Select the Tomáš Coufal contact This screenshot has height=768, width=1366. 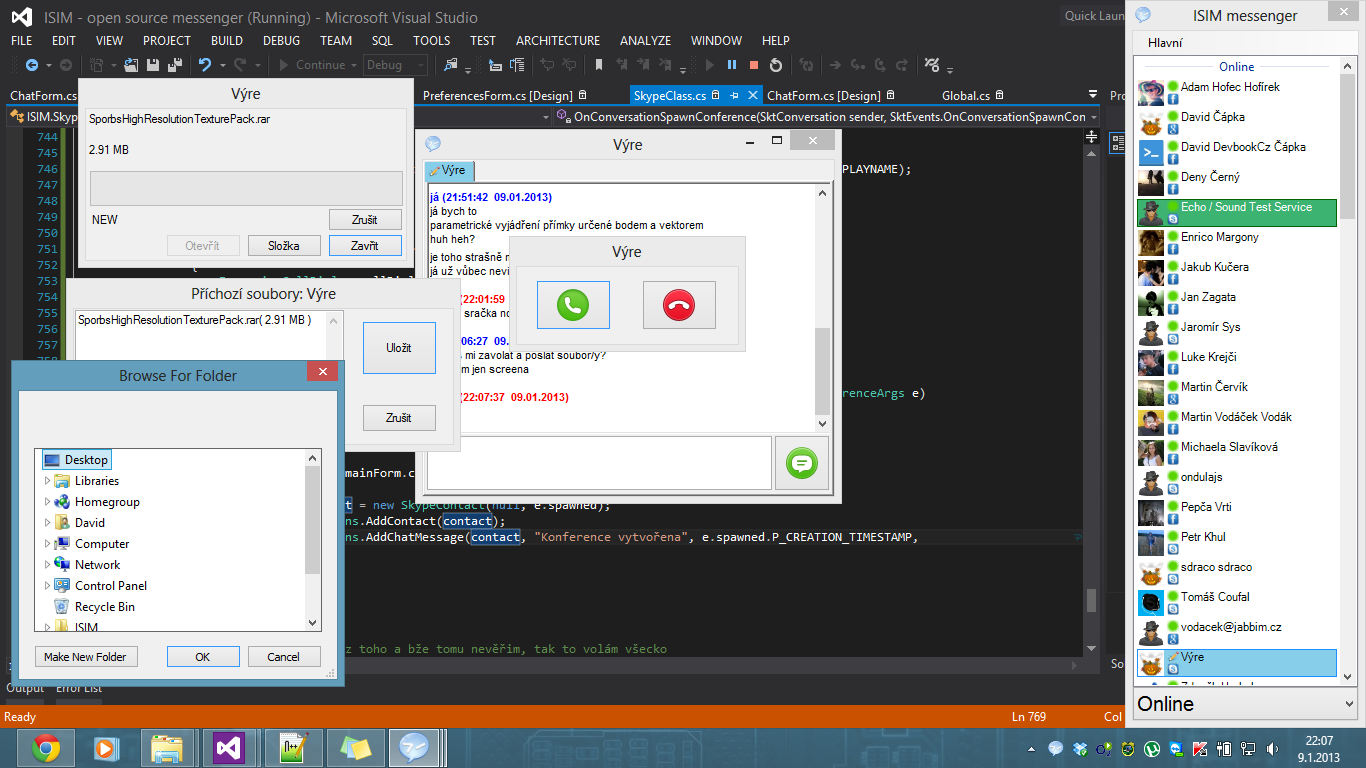point(1237,602)
